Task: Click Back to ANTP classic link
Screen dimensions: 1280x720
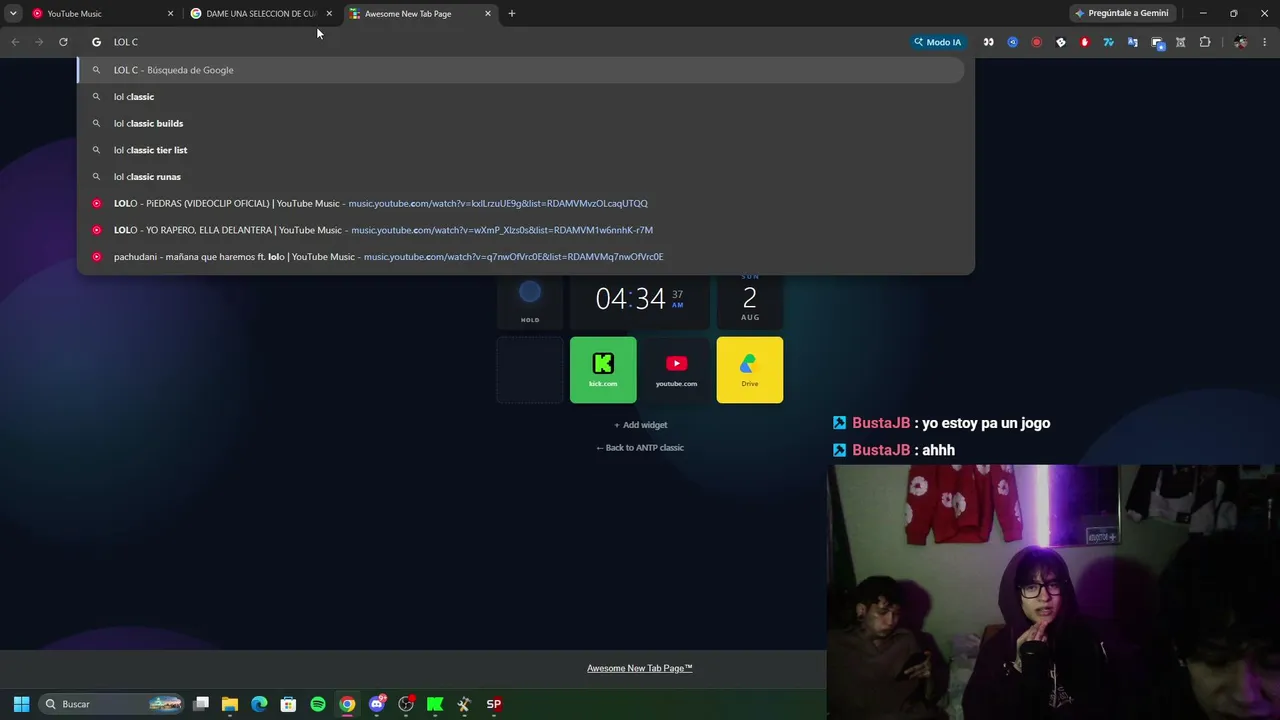Action: click(640, 448)
